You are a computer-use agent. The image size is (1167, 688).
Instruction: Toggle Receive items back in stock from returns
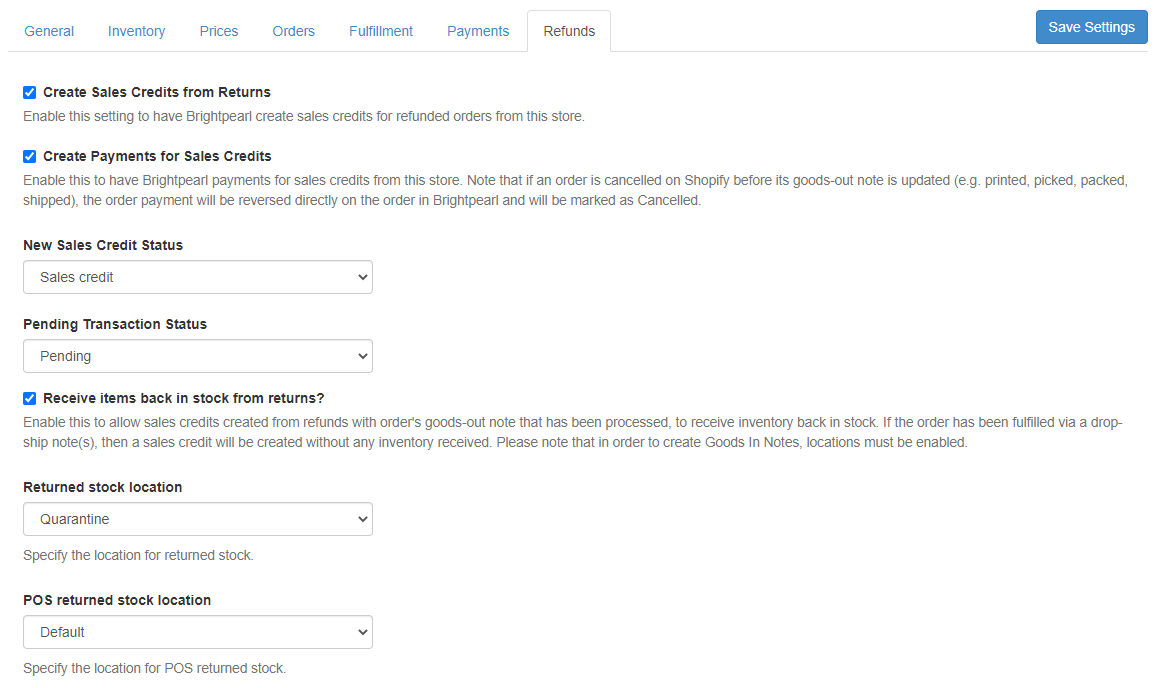click(x=29, y=398)
